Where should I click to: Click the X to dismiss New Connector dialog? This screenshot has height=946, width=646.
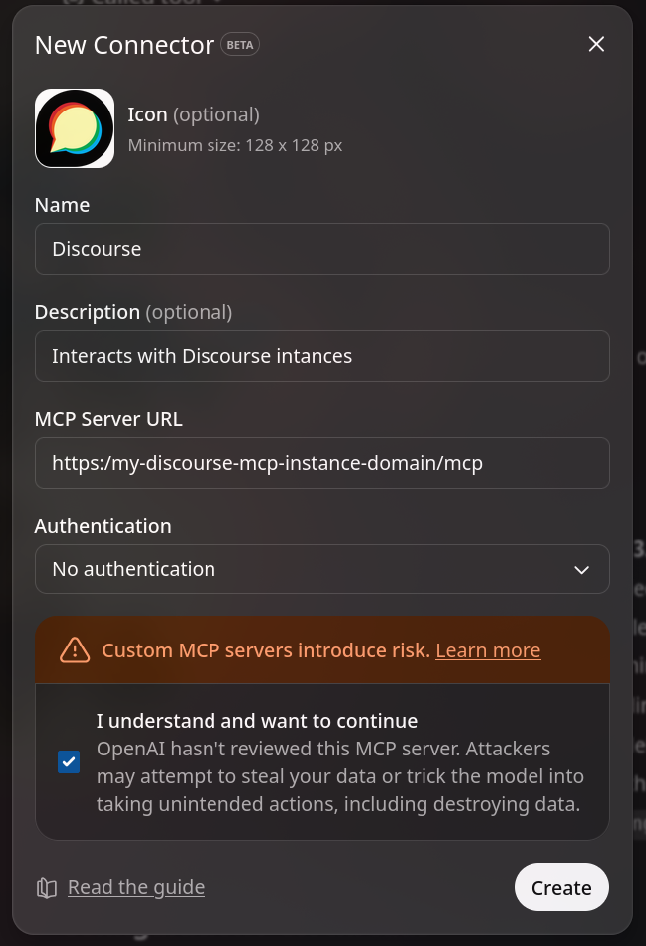coord(596,44)
